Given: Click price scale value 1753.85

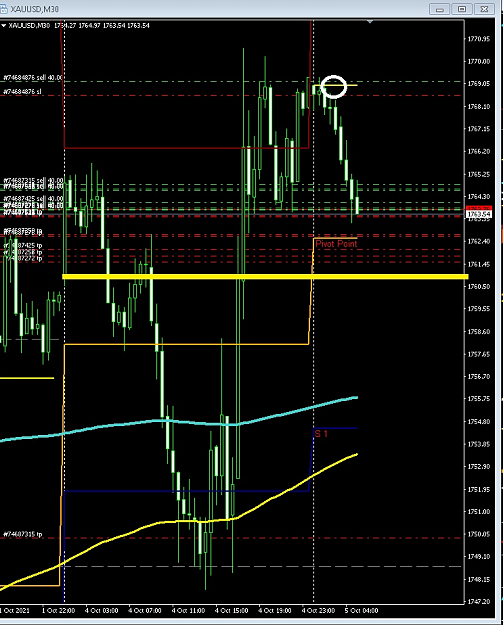Looking at the screenshot, I should (x=479, y=444).
